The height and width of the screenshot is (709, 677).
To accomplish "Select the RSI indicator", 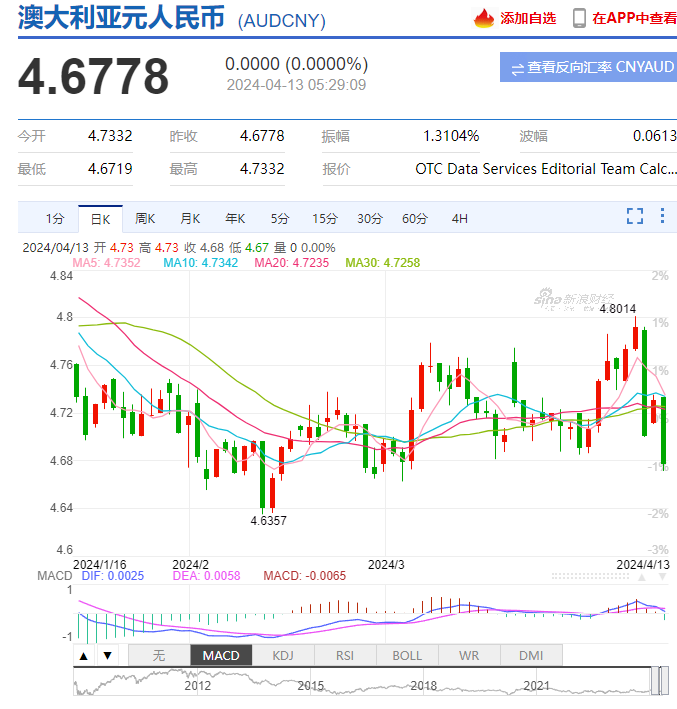I will (x=345, y=656).
